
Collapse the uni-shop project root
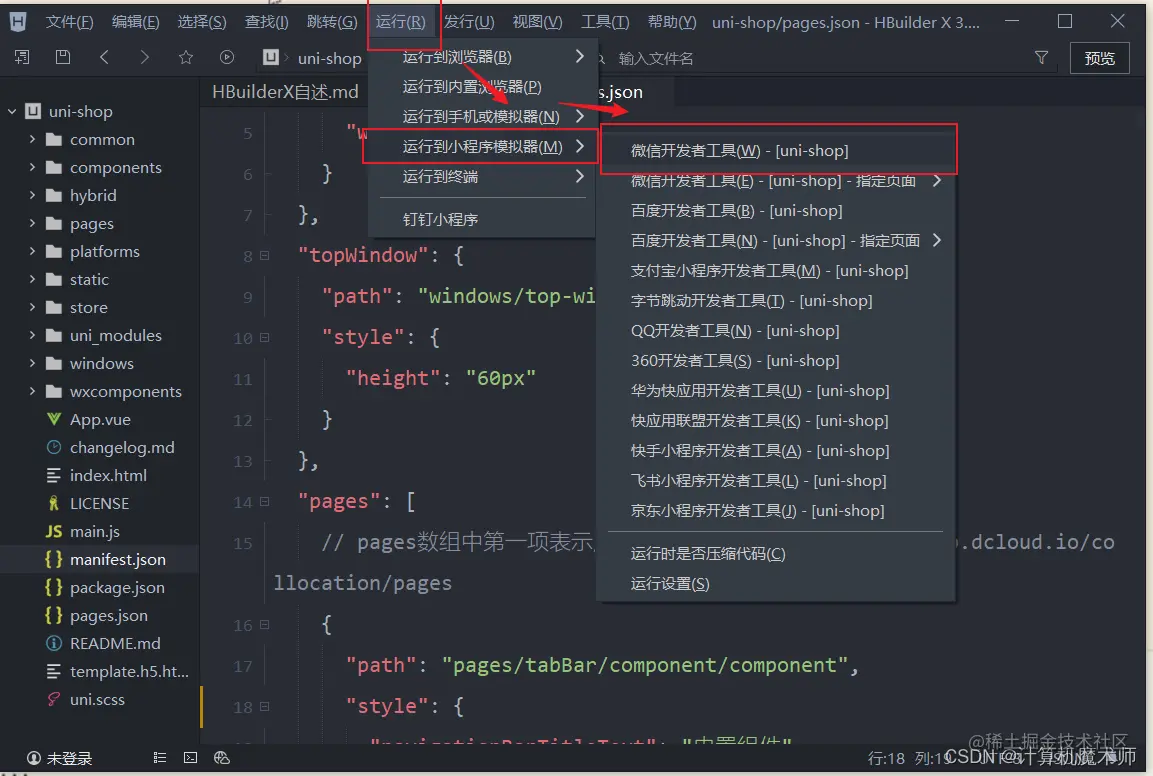[x=10, y=111]
